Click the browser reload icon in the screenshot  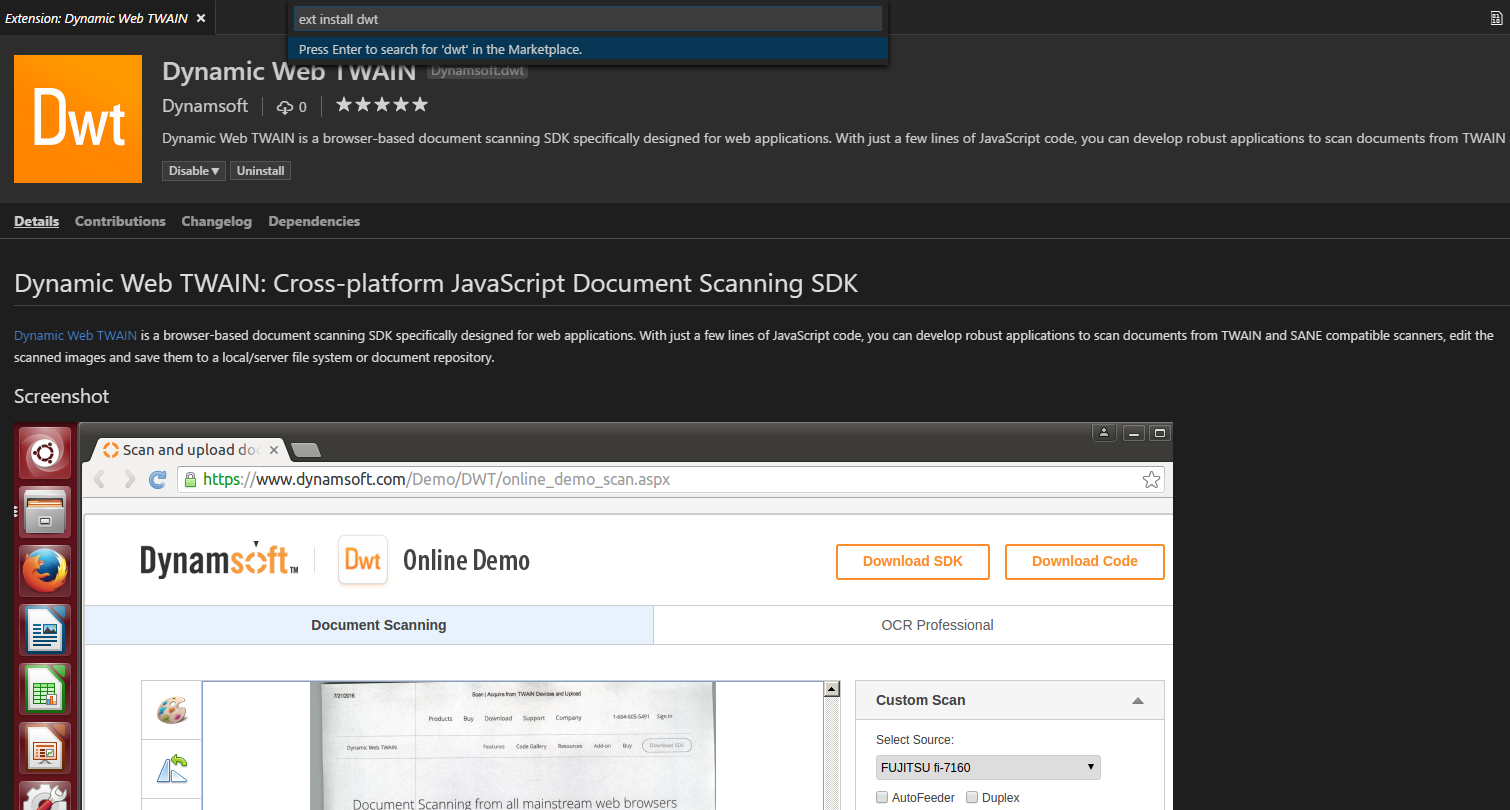(x=157, y=480)
